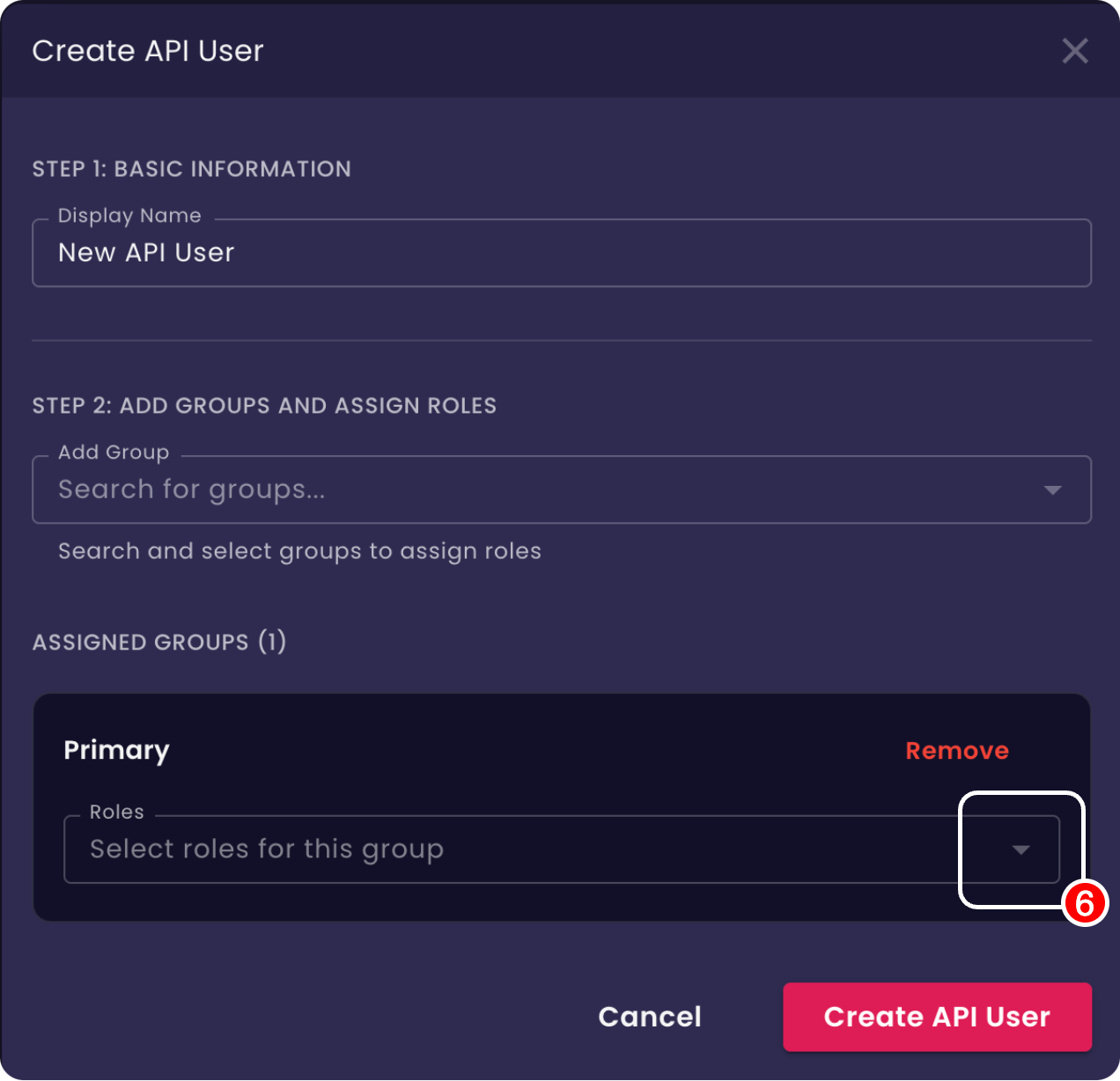Open the role selector for the Primary group
1120x1081 pixels.
point(1020,849)
